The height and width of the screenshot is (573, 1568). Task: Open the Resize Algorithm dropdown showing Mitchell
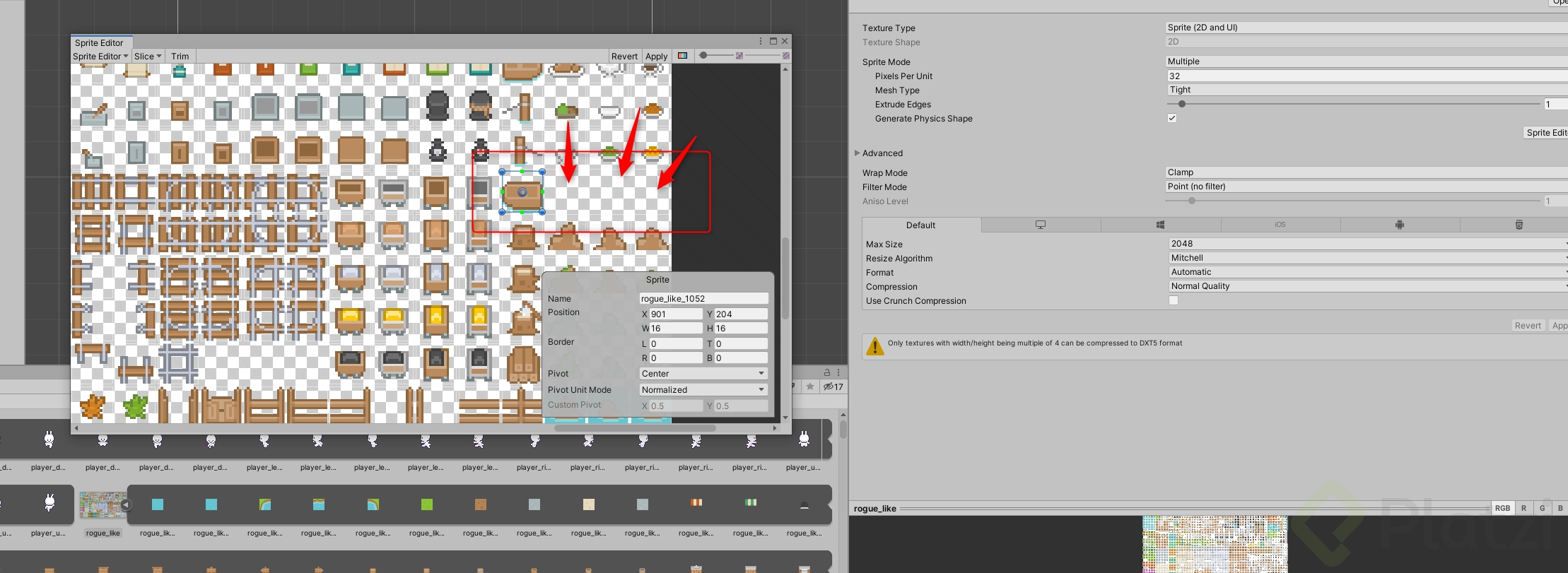click(x=1368, y=258)
